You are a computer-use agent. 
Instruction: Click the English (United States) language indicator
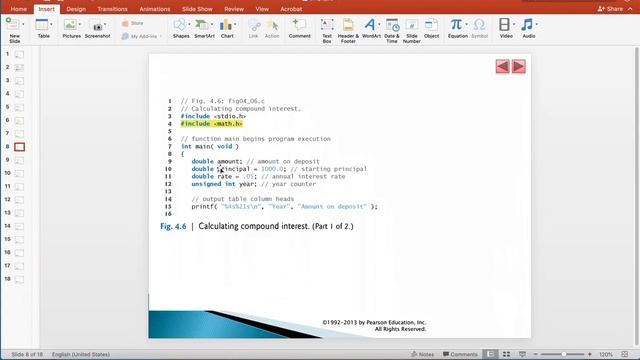click(x=81, y=354)
